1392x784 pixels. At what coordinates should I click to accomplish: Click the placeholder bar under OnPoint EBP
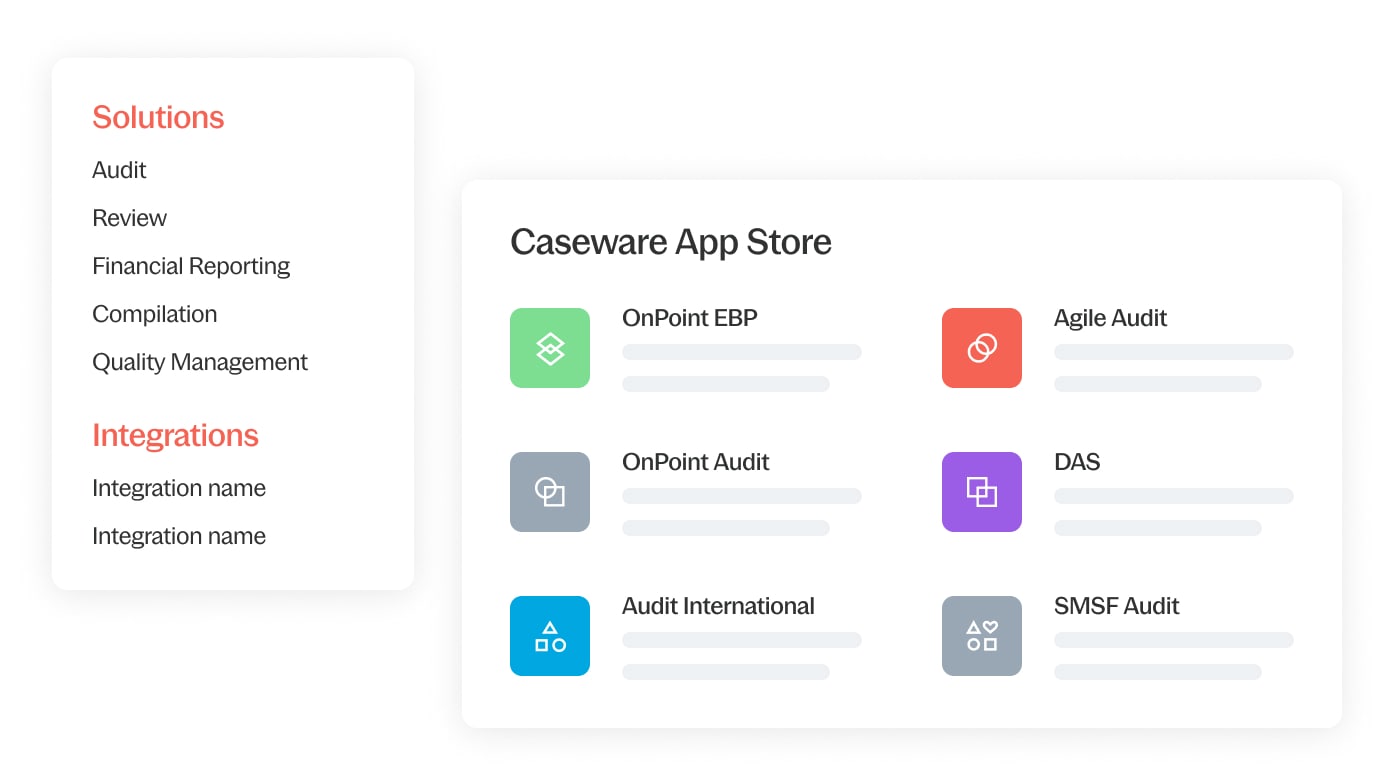[742, 352]
